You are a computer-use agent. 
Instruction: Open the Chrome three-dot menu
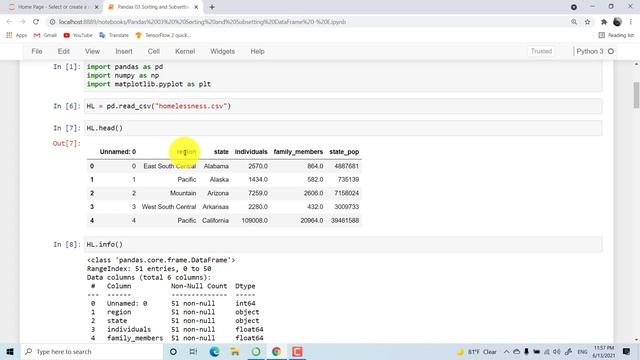tap(631, 22)
